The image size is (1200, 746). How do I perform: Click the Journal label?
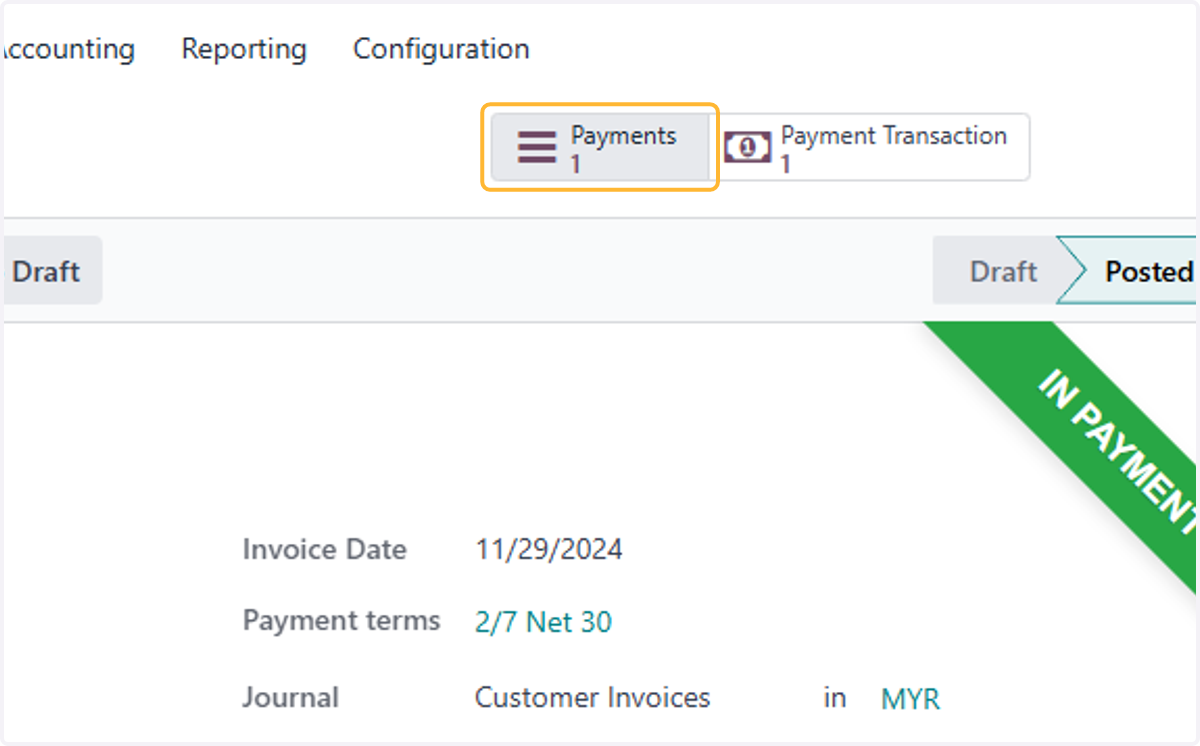(290, 697)
